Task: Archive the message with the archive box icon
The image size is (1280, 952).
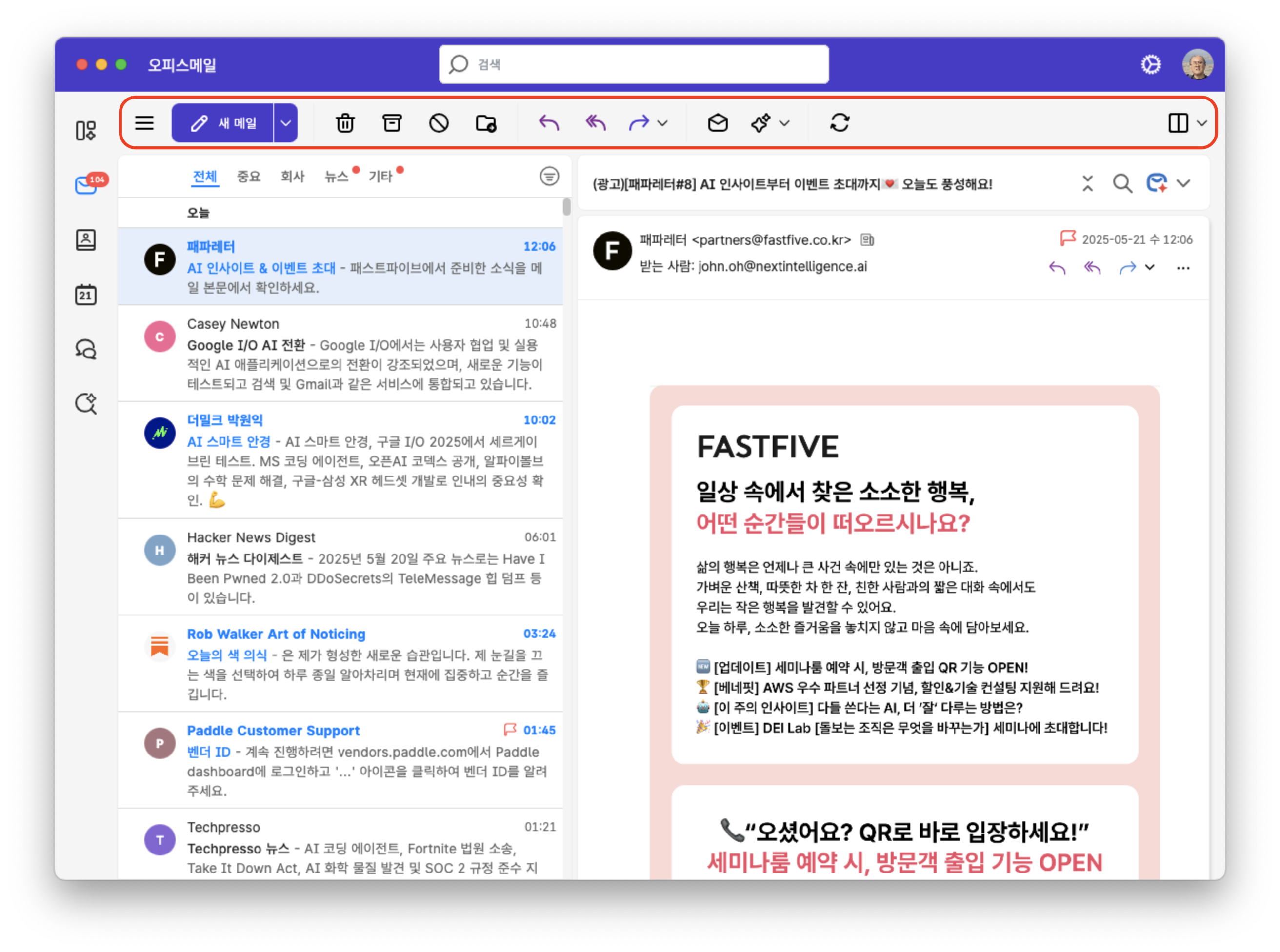Action: click(392, 123)
